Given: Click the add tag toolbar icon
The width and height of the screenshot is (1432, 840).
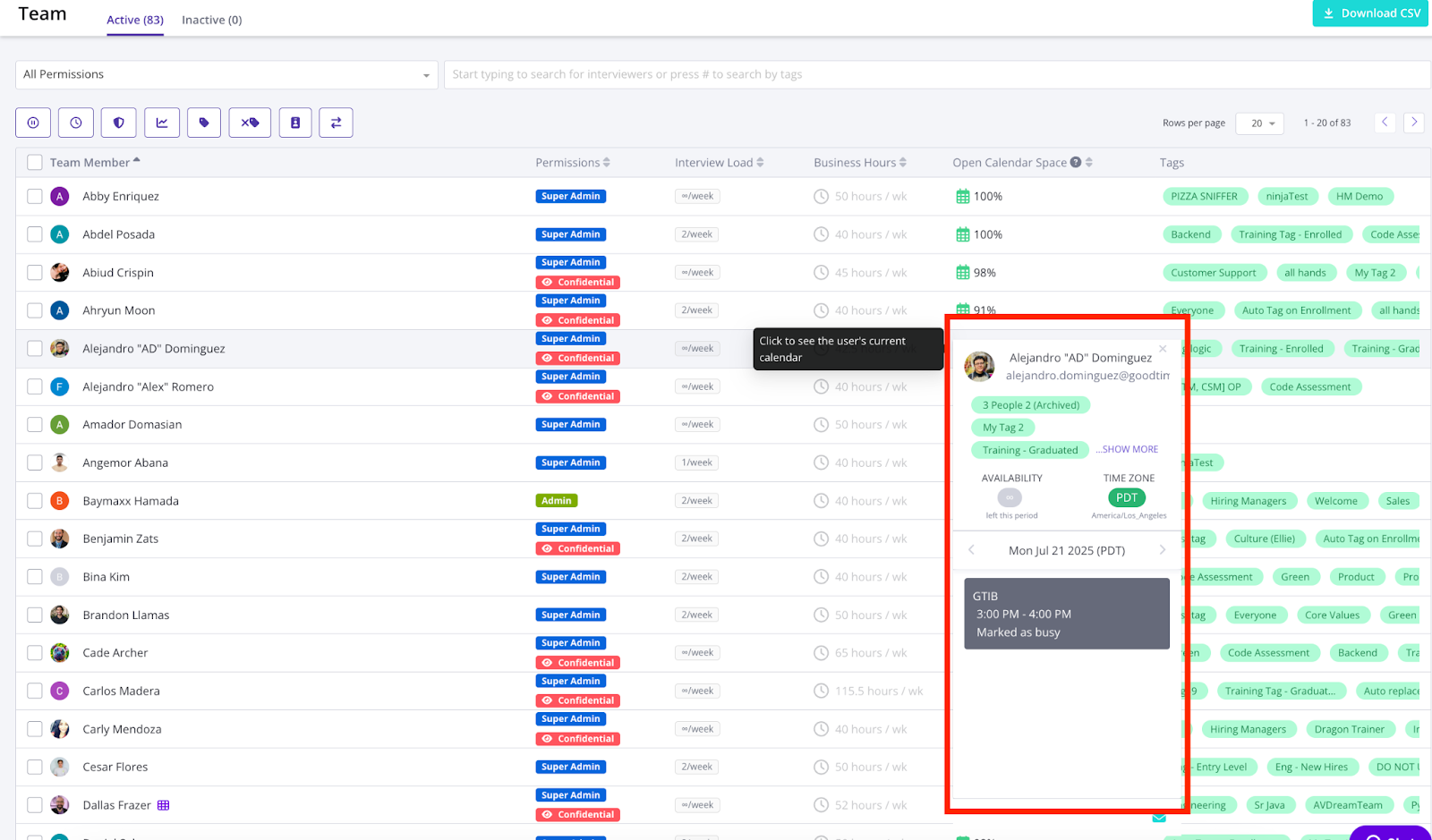Looking at the screenshot, I should pyautogui.click(x=204, y=123).
